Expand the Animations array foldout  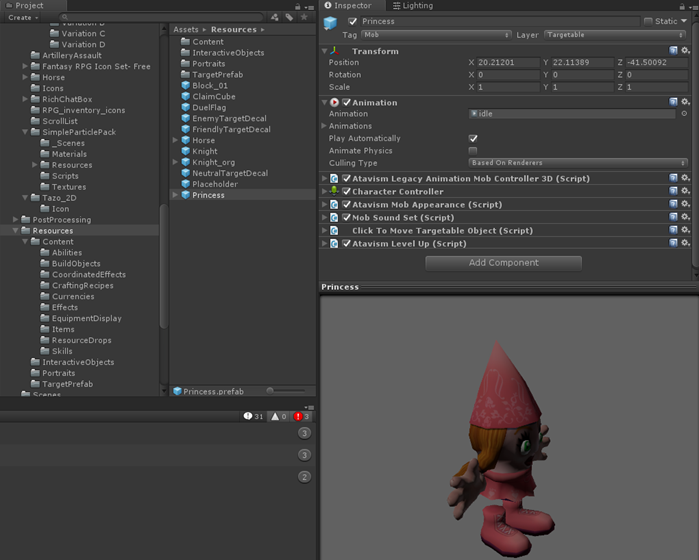coord(325,126)
